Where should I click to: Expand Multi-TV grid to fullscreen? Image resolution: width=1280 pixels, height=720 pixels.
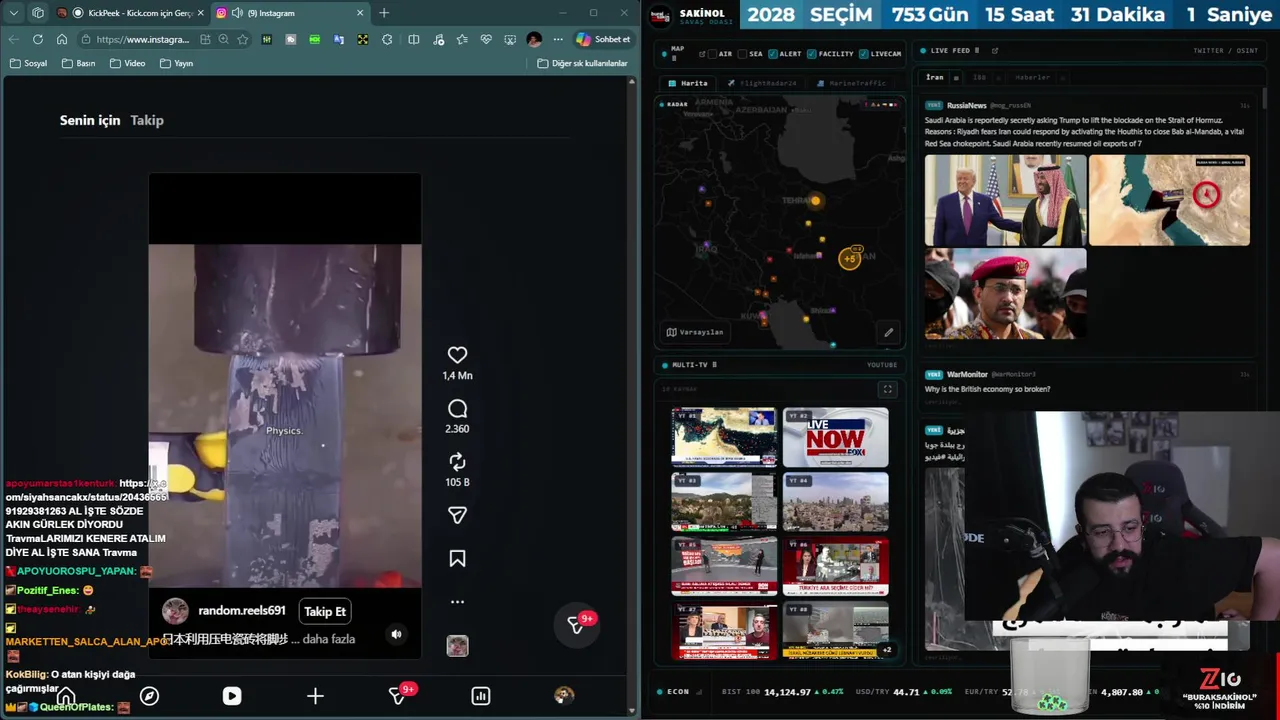(887, 390)
